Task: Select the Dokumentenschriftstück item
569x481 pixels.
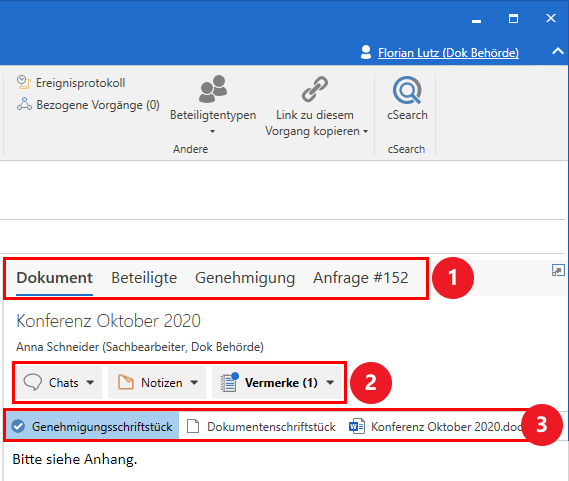Action: [261, 427]
